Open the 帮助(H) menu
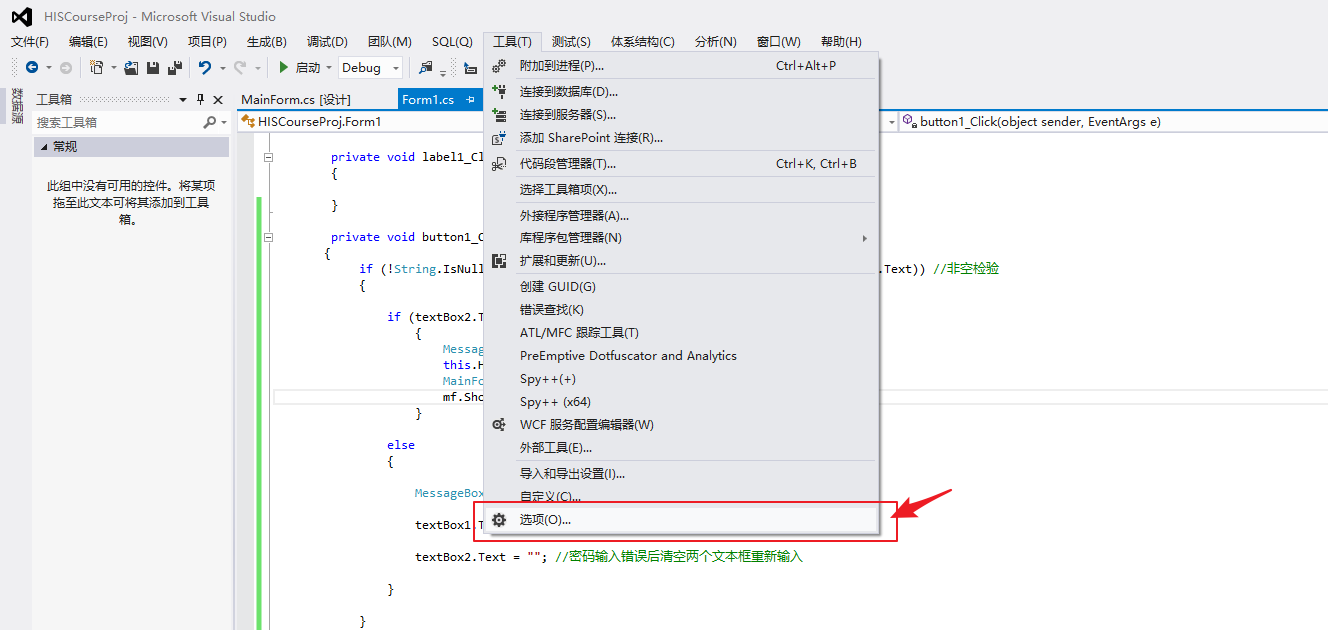 tap(840, 42)
